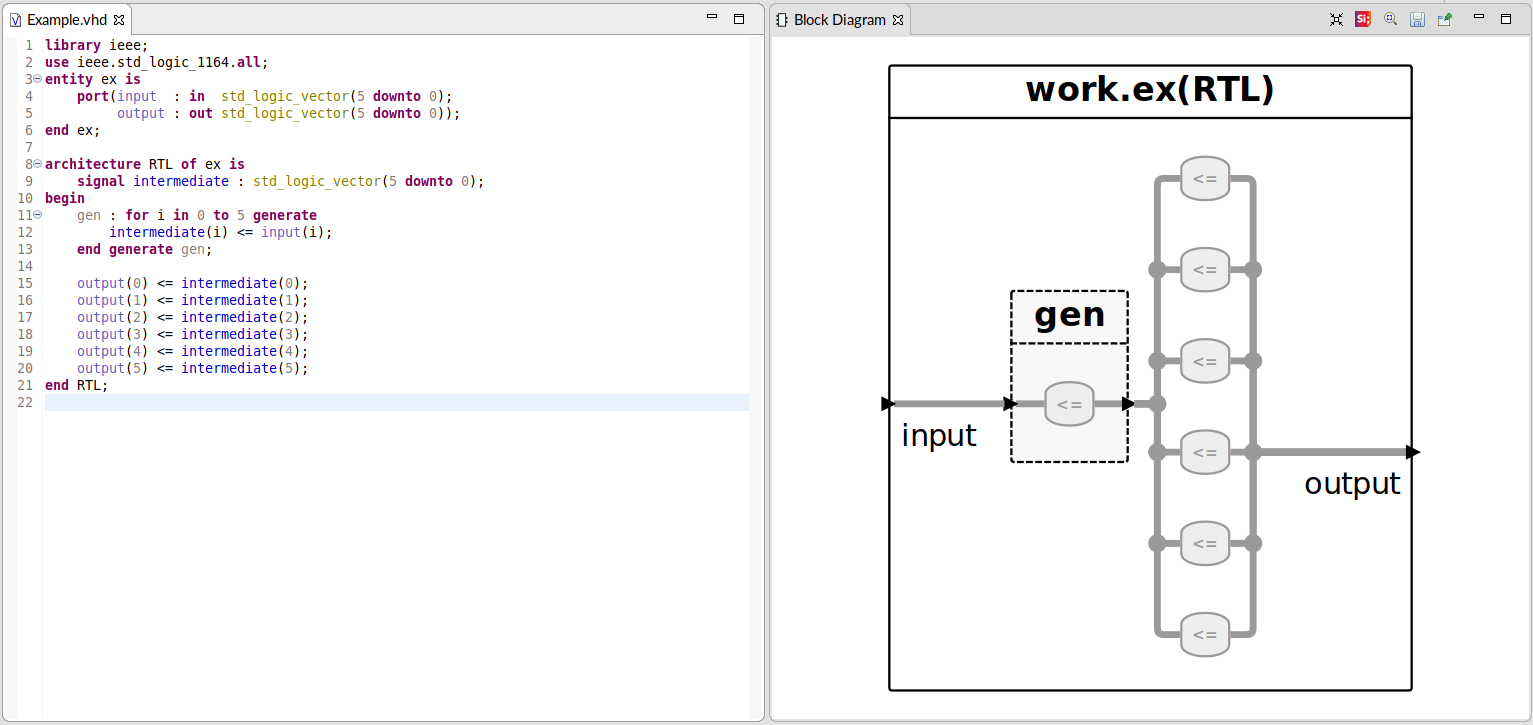Close the Example.vhd editor tab
The height and width of the screenshot is (725, 1533).
[x=119, y=20]
